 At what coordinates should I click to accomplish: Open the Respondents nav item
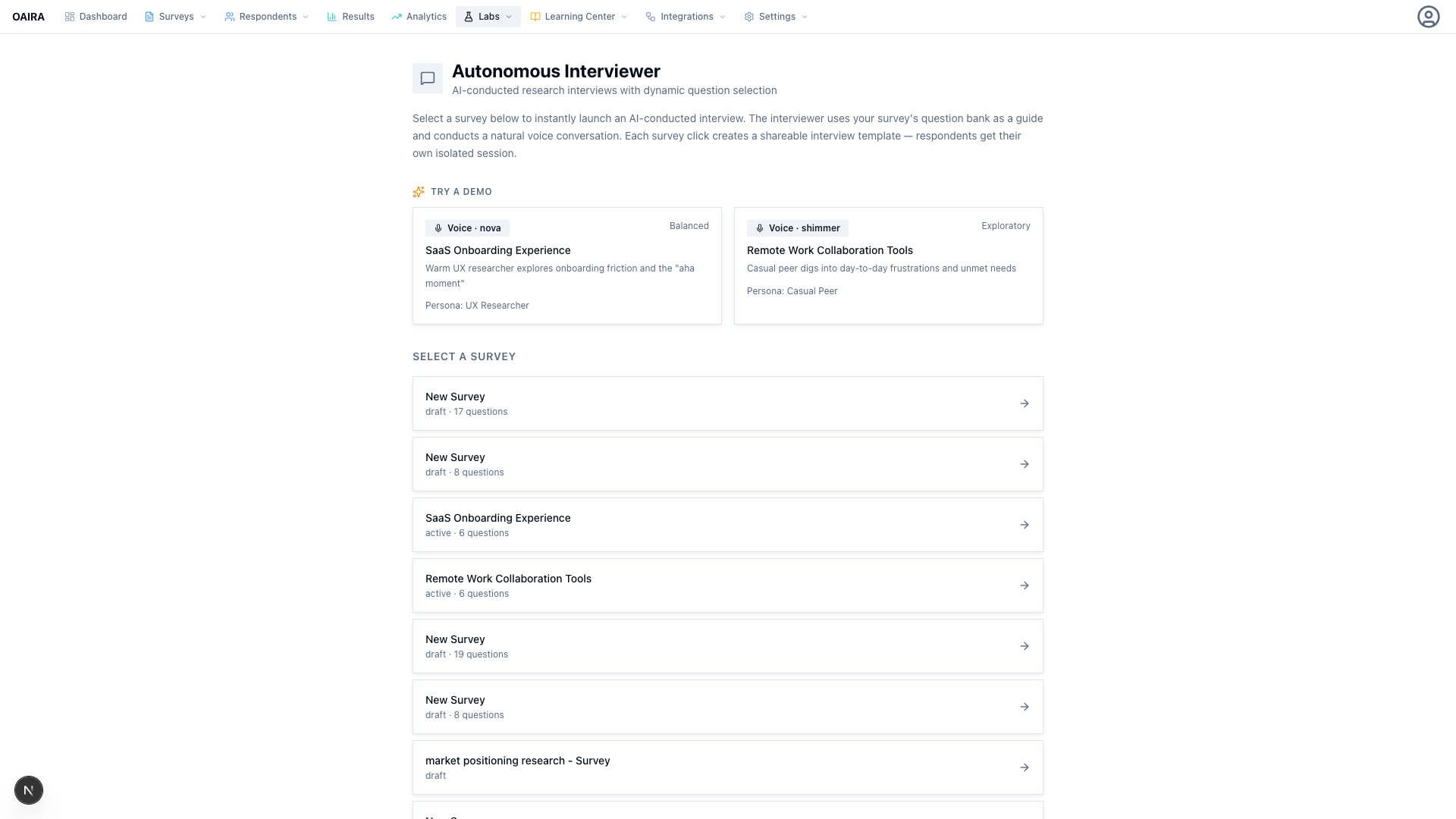[267, 17]
